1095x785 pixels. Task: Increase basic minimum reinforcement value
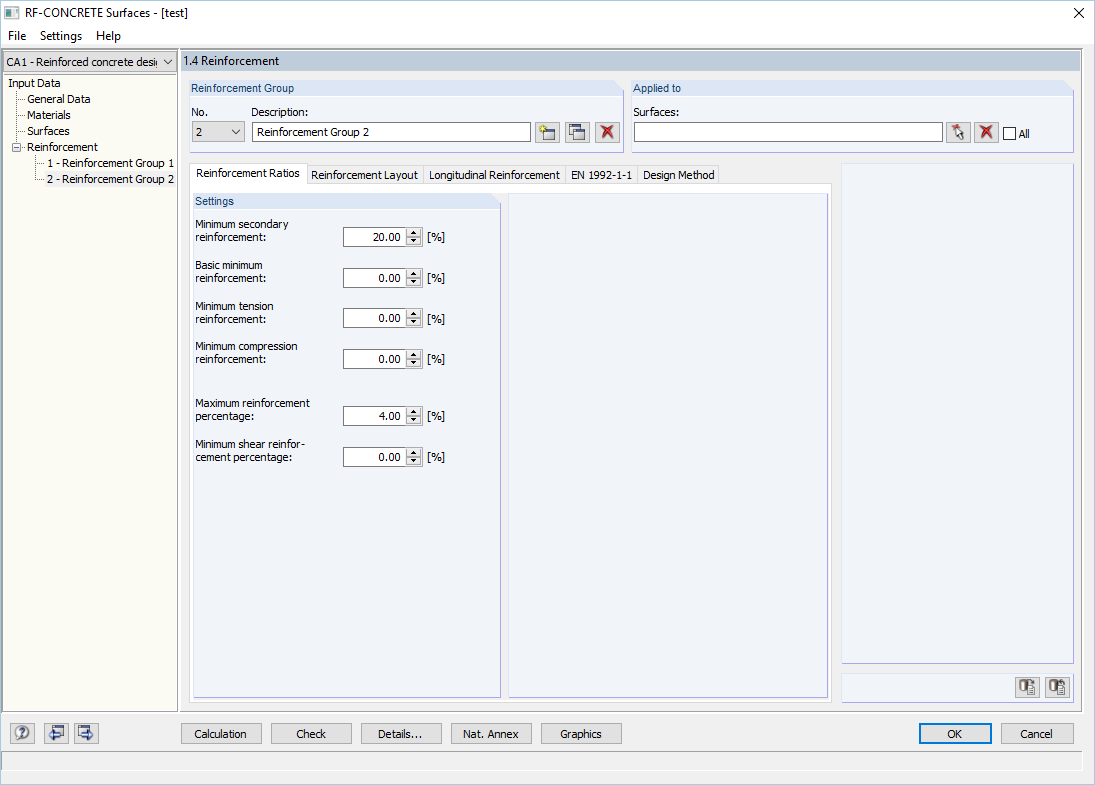(414, 274)
